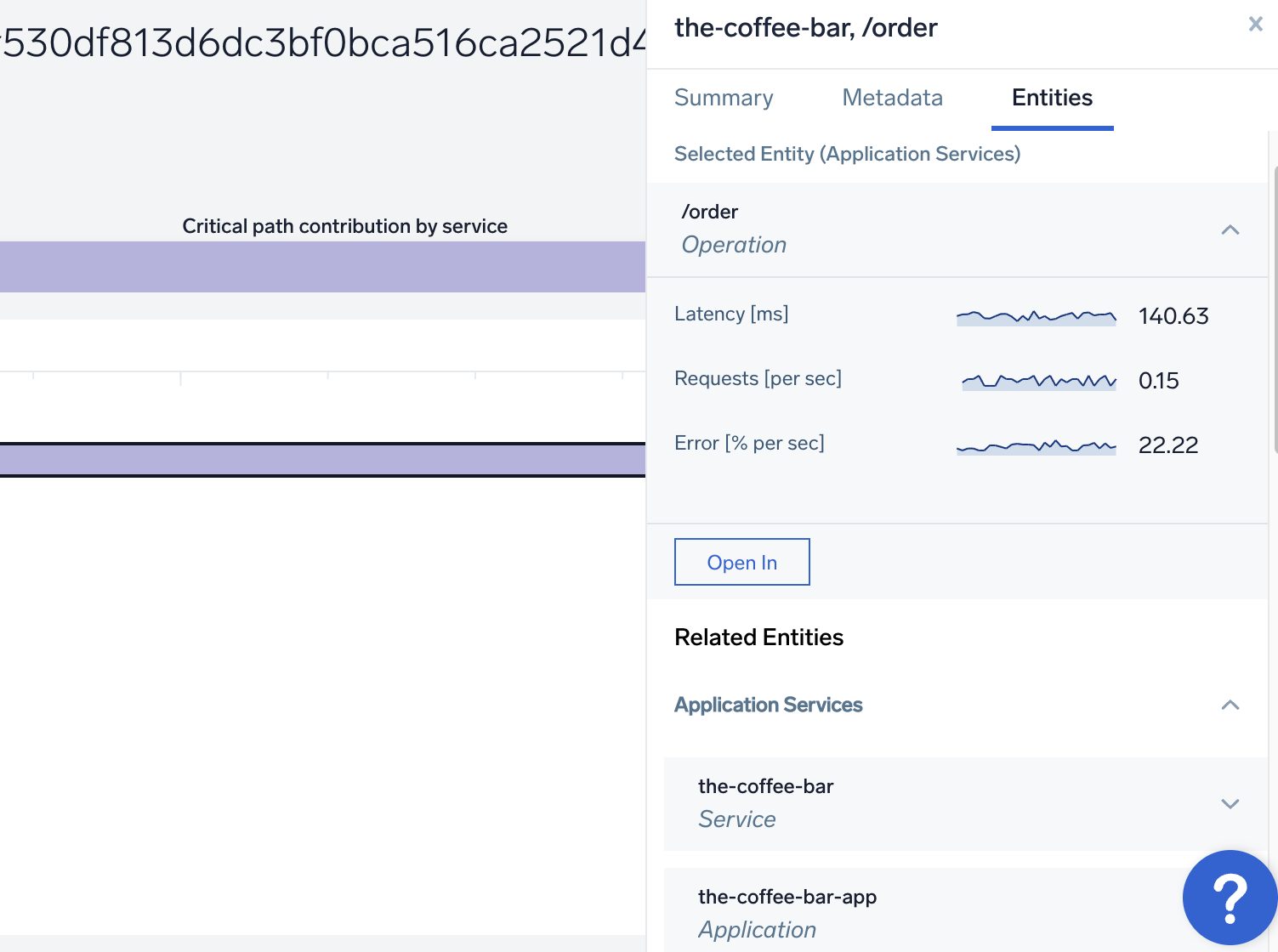1278x952 pixels.
Task: Click the purple critical path contribution bar
Action: [322, 267]
